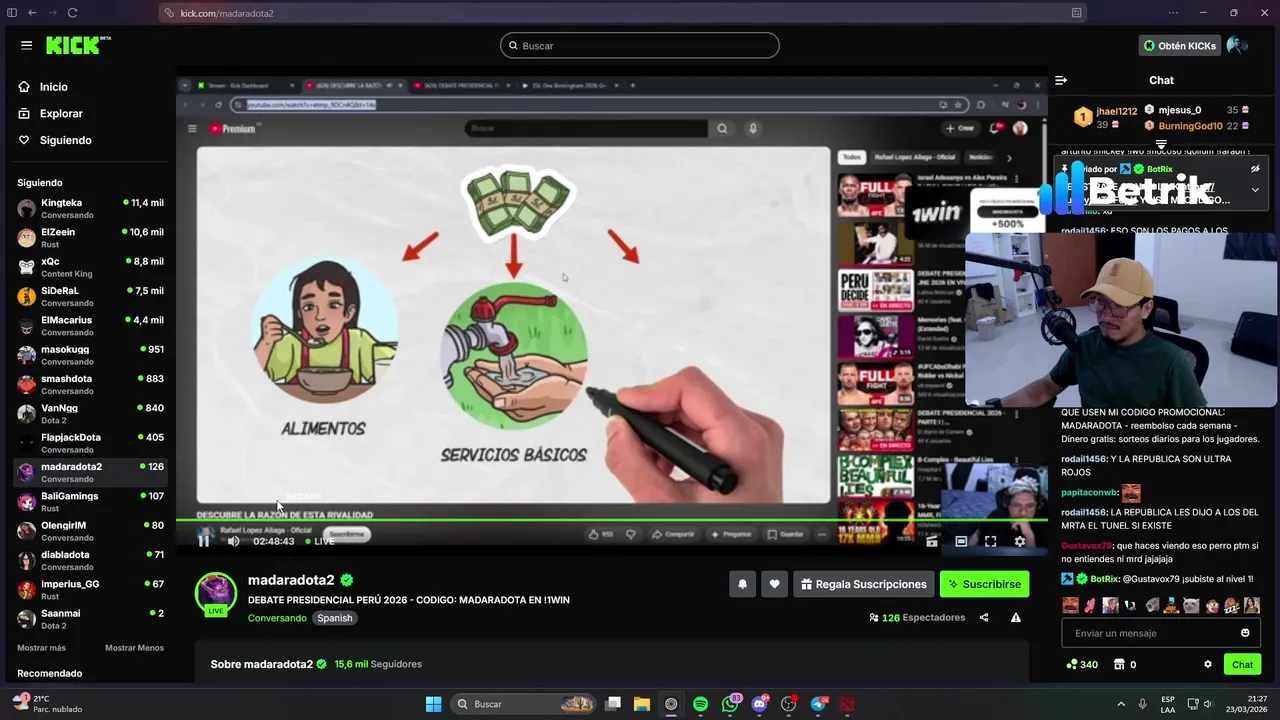This screenshot has height=720, width=1280.
Task: Select the white cat chat emote
Action: tap(1191, 605)
